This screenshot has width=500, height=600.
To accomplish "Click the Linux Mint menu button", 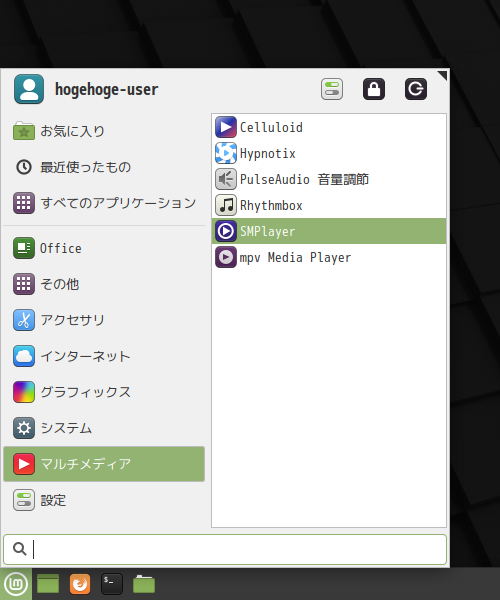I will 16,584.
